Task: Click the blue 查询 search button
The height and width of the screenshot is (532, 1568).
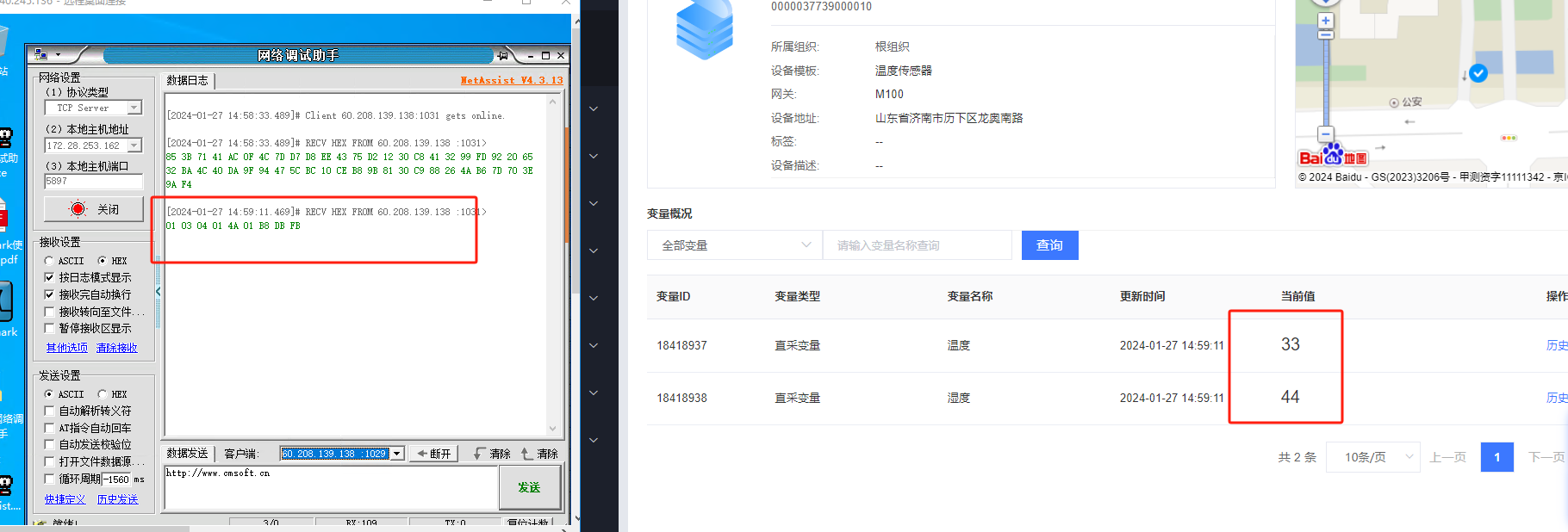Action: [x=1049, y=245]
